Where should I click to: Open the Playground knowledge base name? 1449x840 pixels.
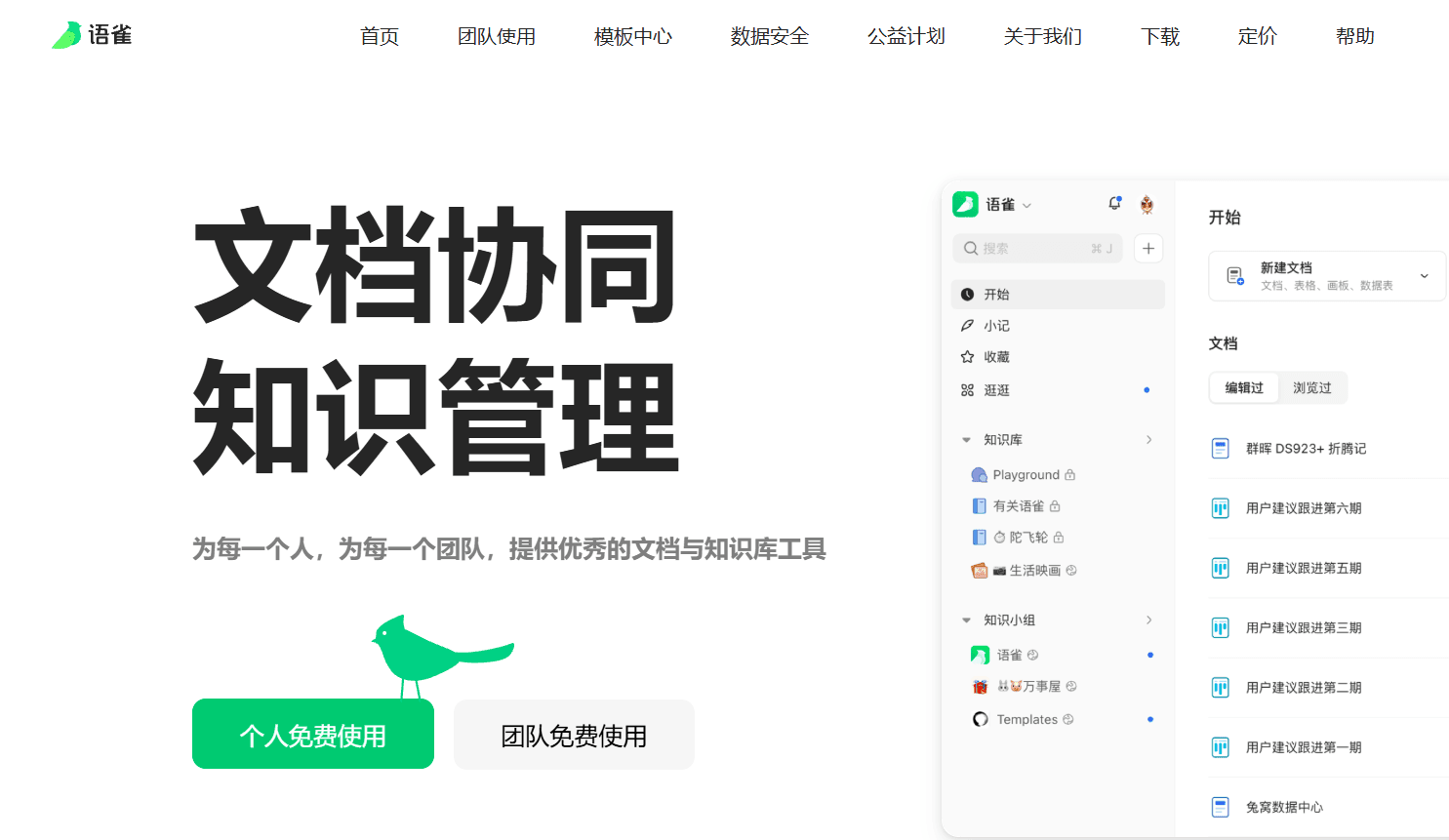(1026, 475)
